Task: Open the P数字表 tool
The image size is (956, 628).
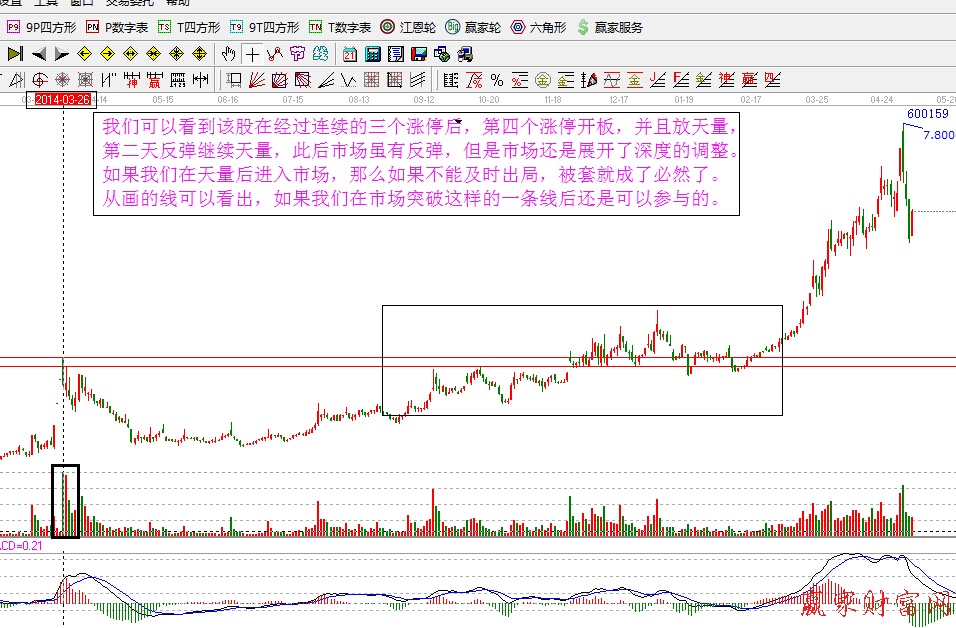Action: point(116,27)
